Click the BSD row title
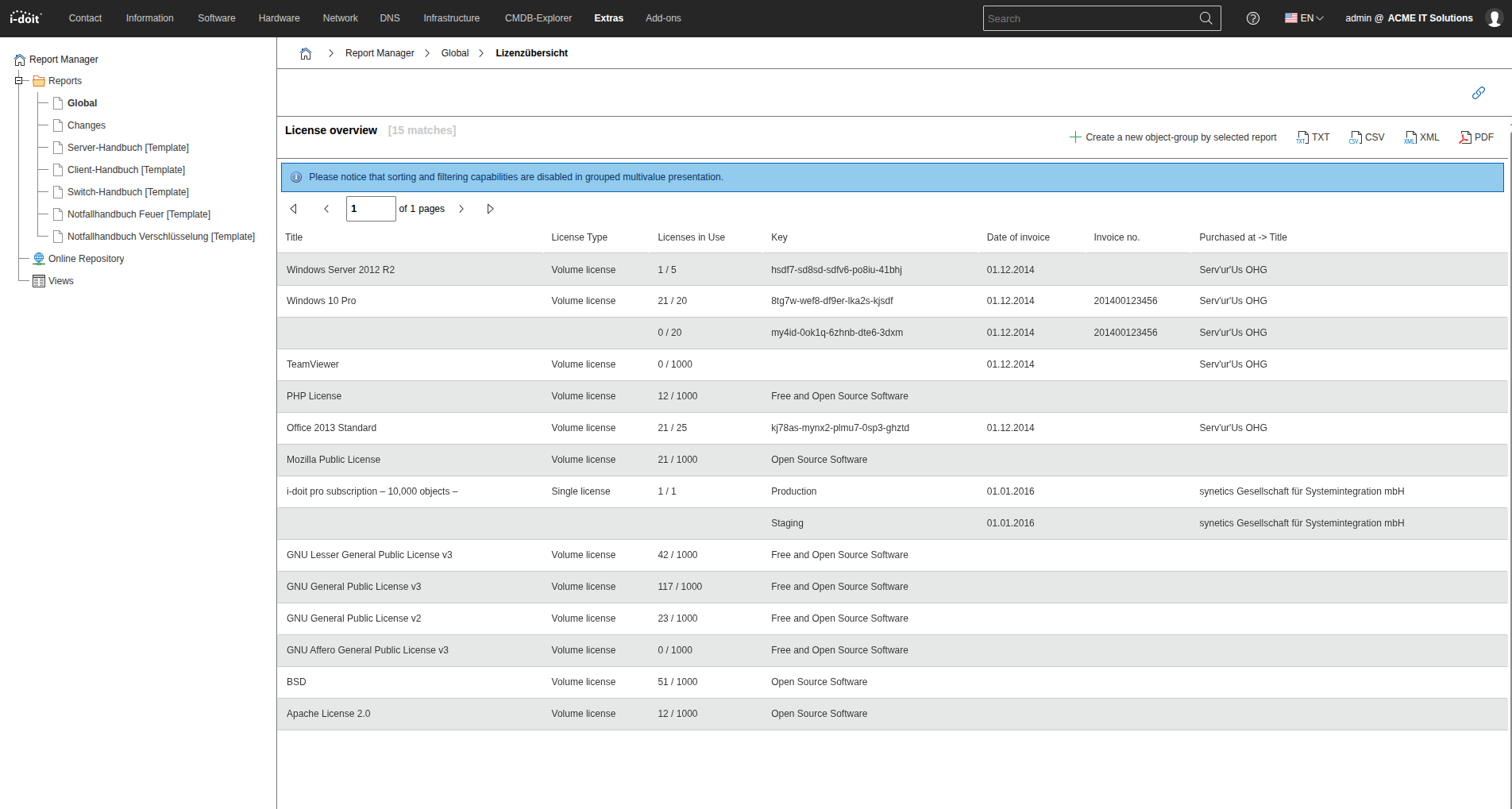 (296, 682)
